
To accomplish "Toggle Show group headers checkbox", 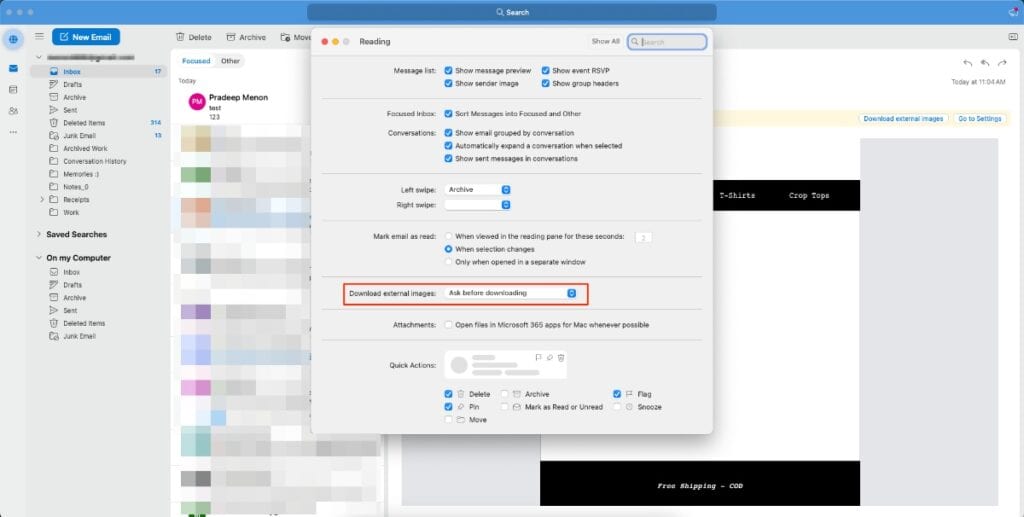I will 545,84.
